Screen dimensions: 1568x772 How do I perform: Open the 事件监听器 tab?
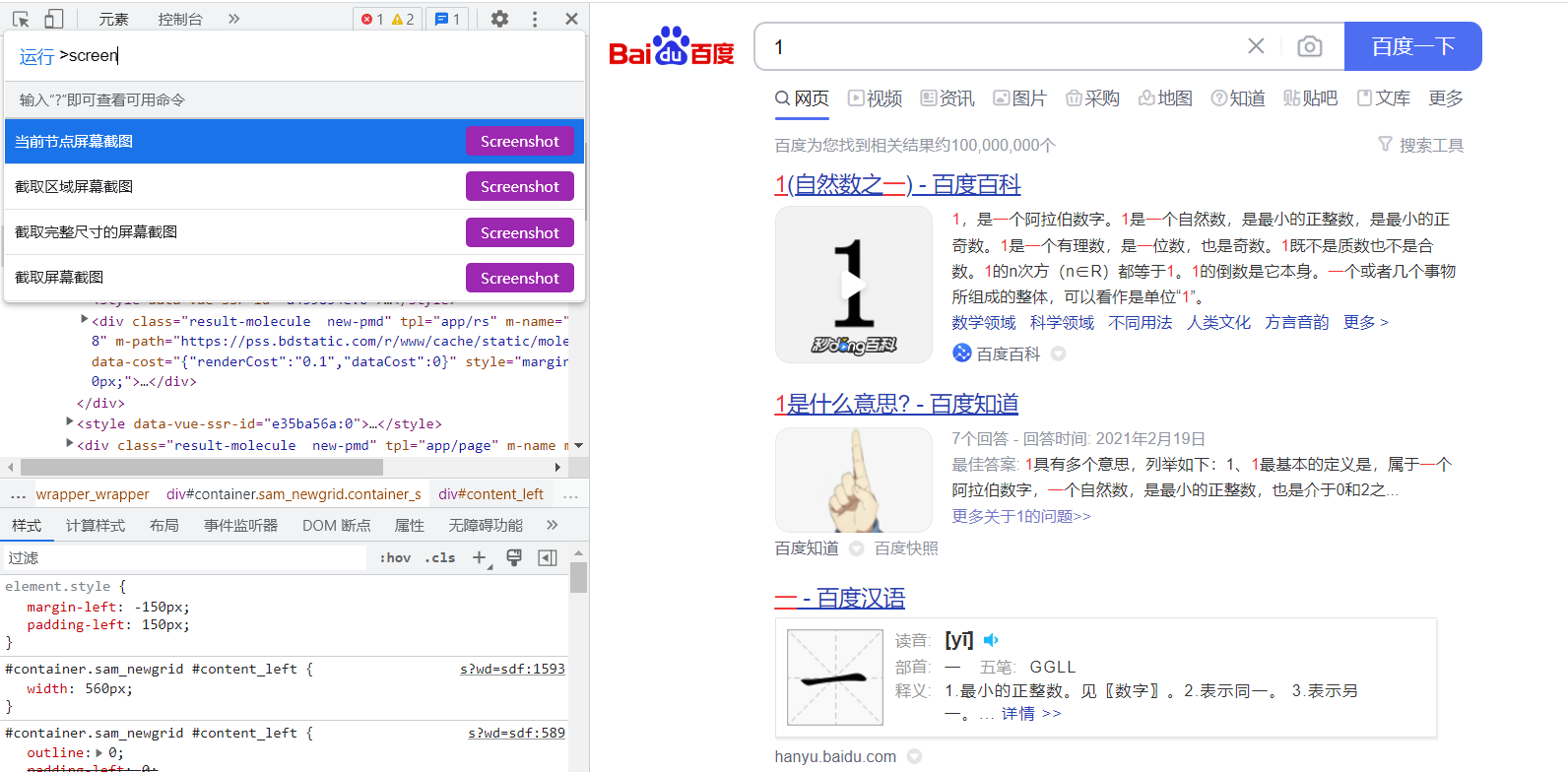240,526
